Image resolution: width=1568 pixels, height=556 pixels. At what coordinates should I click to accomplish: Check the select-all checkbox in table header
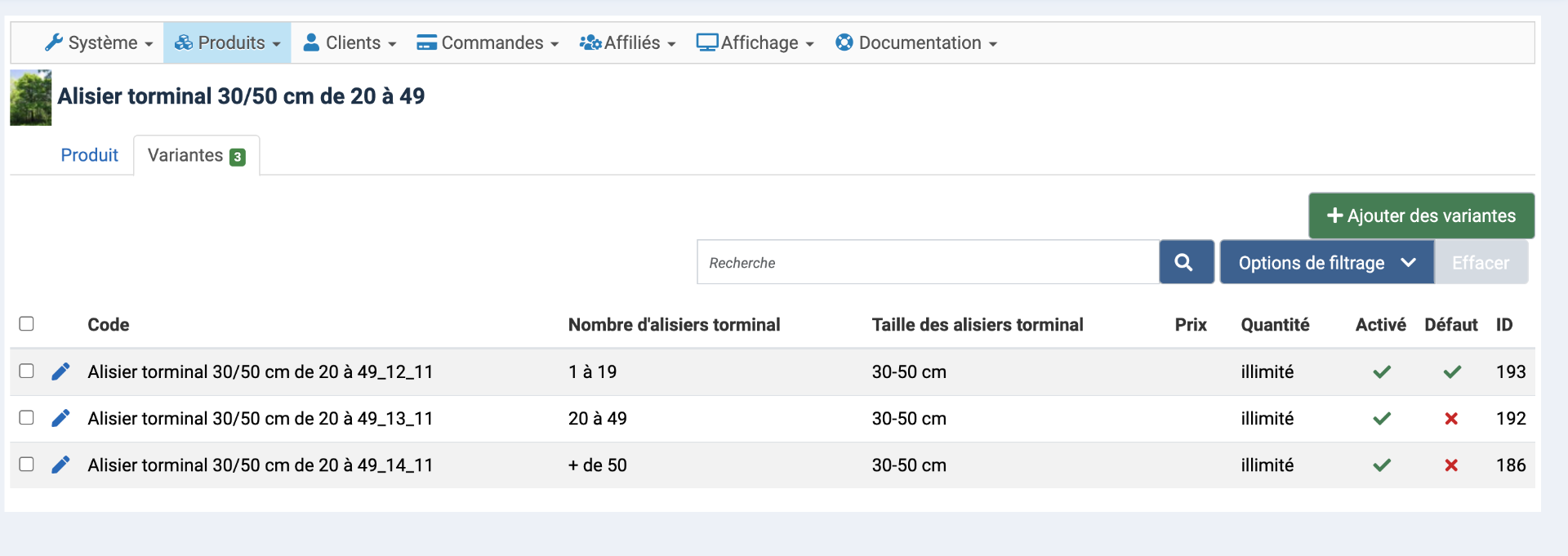pos(27,324)
